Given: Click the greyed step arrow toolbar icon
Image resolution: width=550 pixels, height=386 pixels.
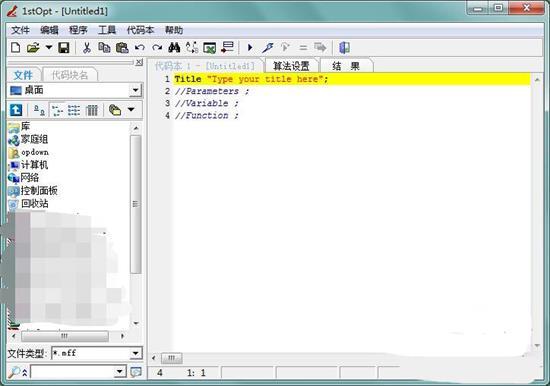Looking at the screenshot, I should [x=285, y=47].
